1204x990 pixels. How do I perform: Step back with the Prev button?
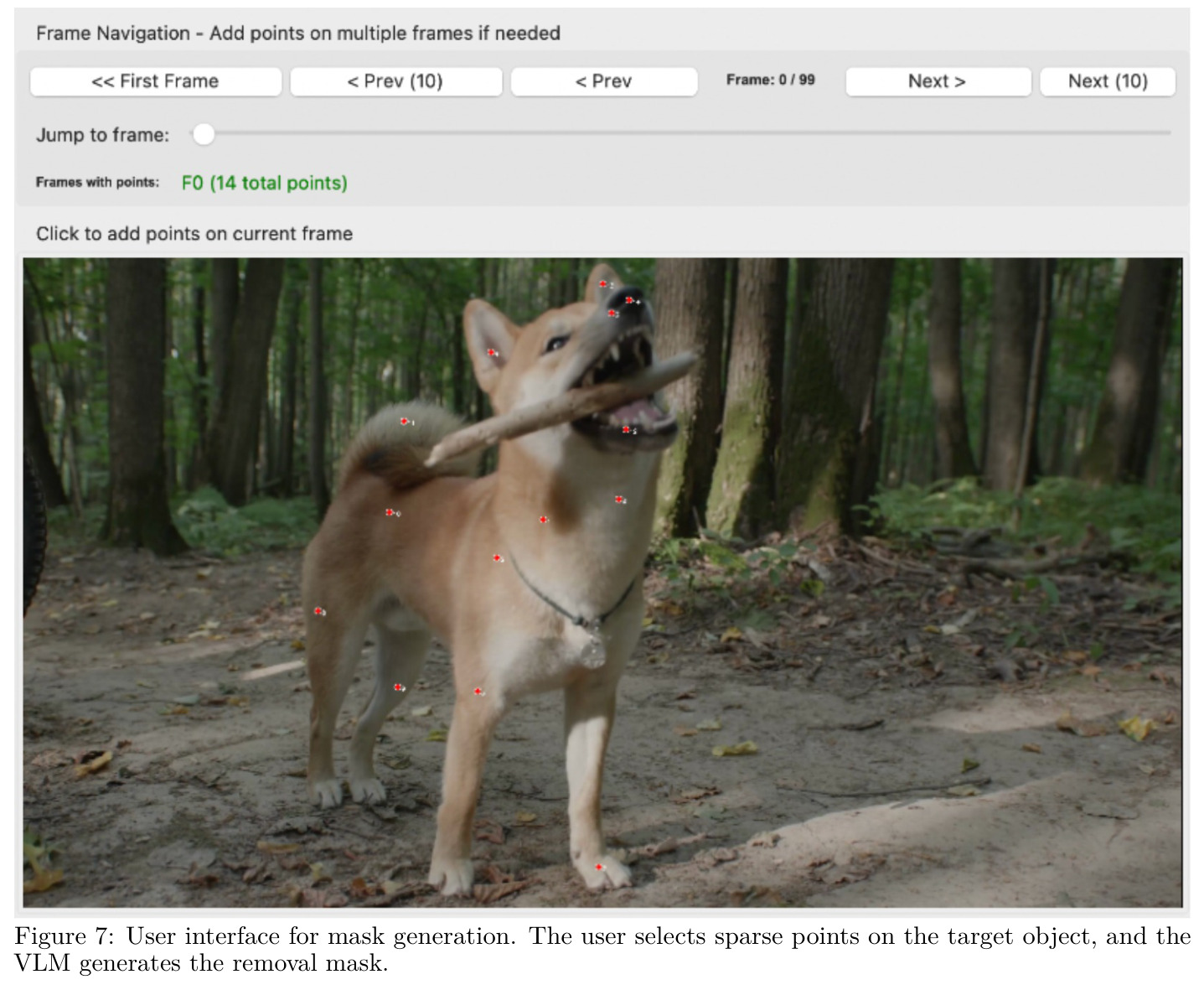(603, 81)
